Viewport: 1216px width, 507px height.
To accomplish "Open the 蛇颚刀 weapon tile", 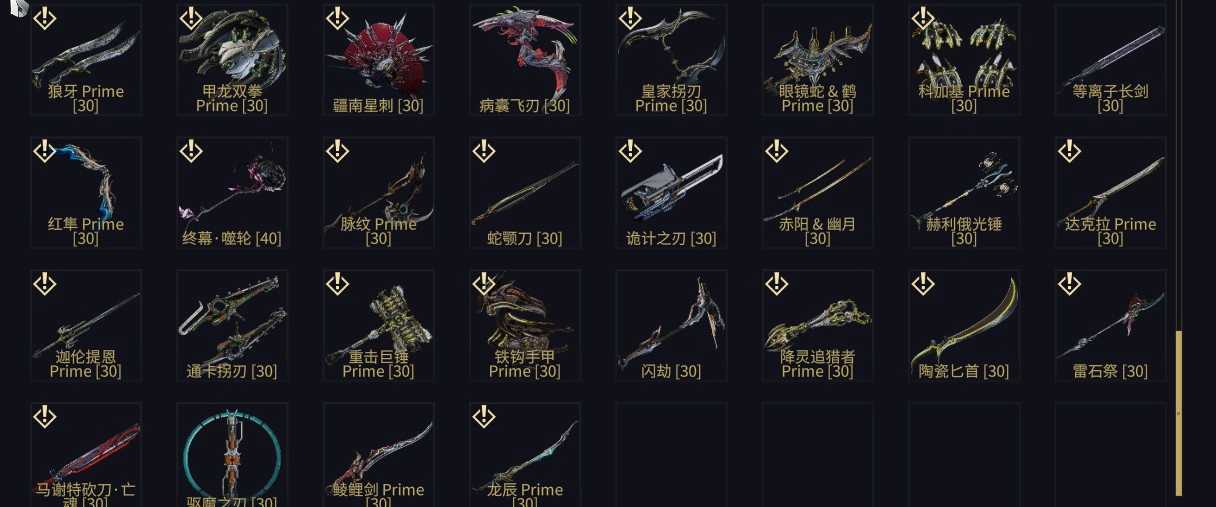I will [525, 192].
